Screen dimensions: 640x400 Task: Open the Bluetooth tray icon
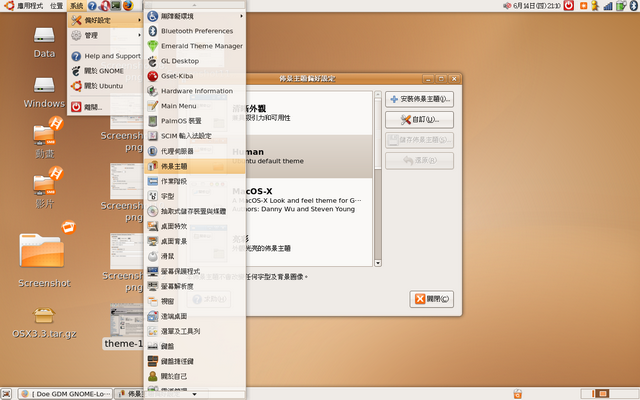pyautogui.click(x=633, y=5)
